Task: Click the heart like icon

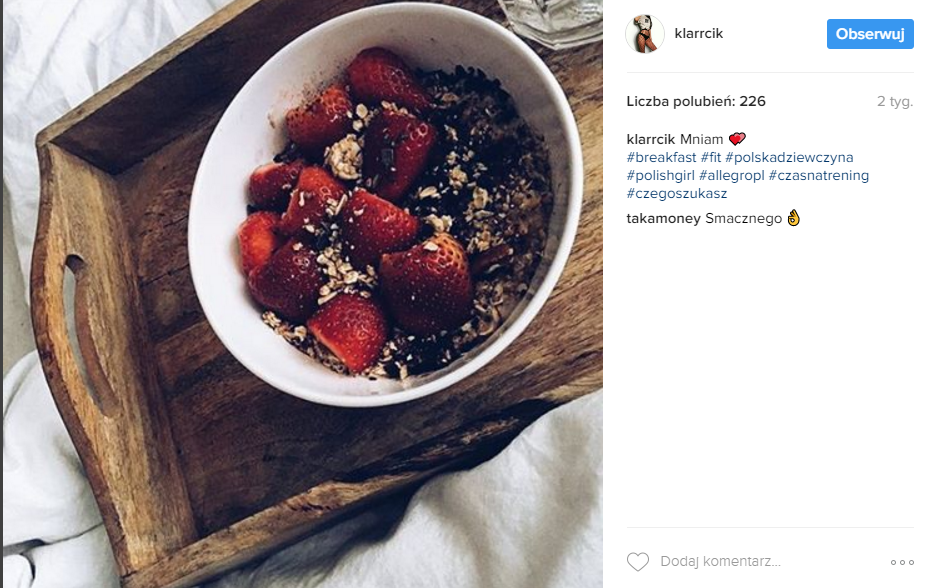Action: click(x=638, y=562)
